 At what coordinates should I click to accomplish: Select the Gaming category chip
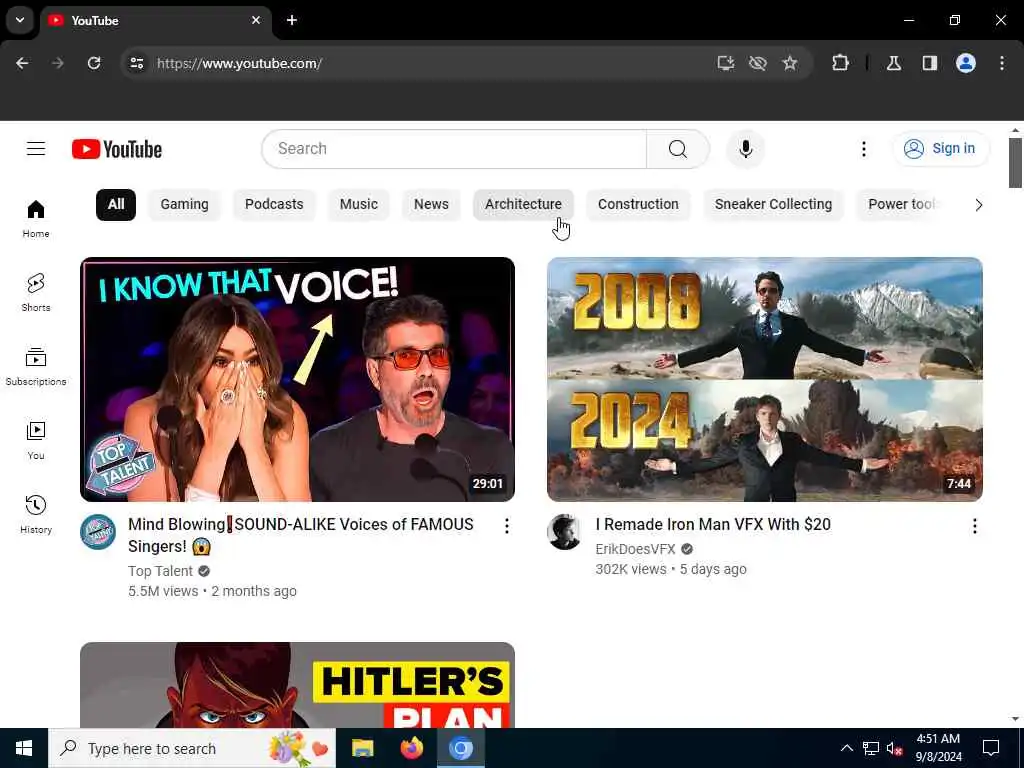(184, 204)
